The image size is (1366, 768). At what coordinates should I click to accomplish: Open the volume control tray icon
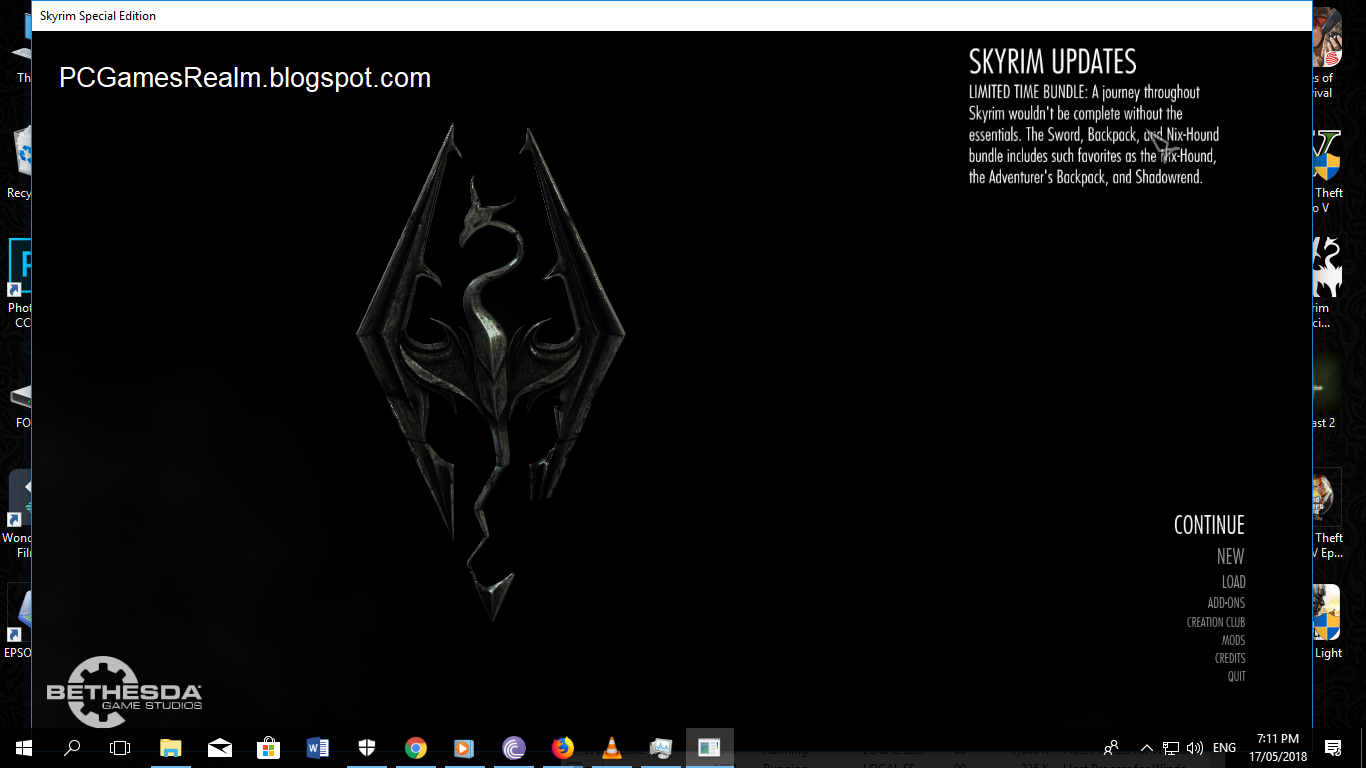pyautogui.click(x=1194, y=747)
